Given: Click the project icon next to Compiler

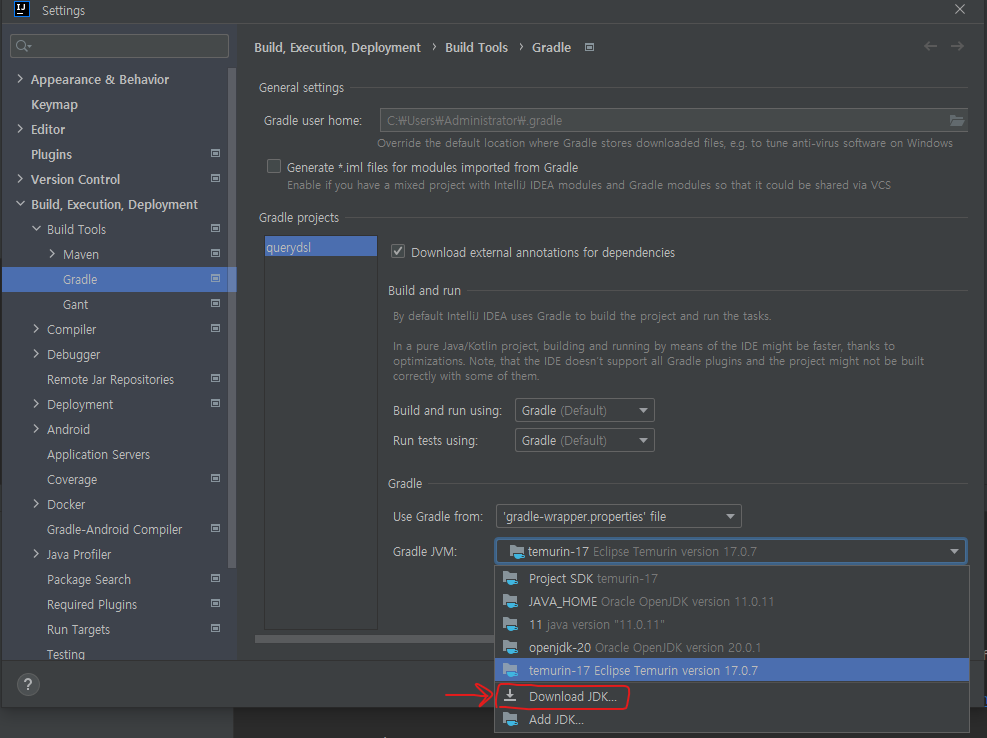Looking at the screenshot, I should pos(215,328).
